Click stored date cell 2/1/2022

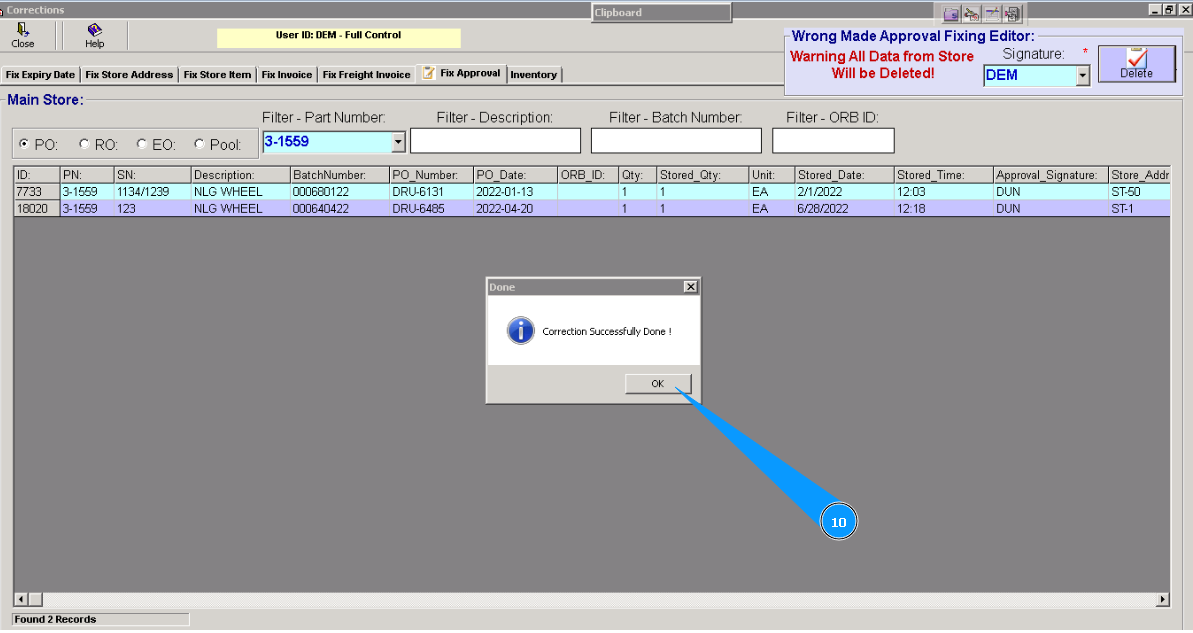pyautogui.click(x=844, y=192)
